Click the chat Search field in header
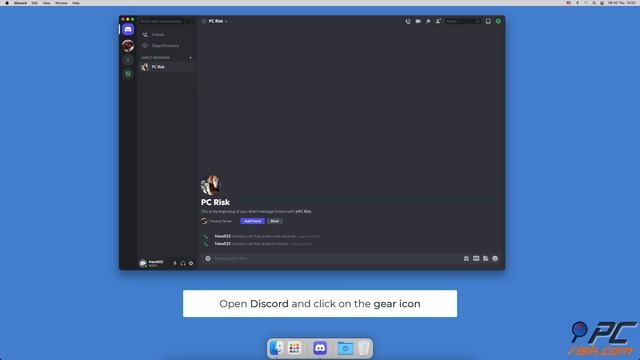Image resolution: width=640 pixels, height=360 pixels. click(x=462, y=21)
